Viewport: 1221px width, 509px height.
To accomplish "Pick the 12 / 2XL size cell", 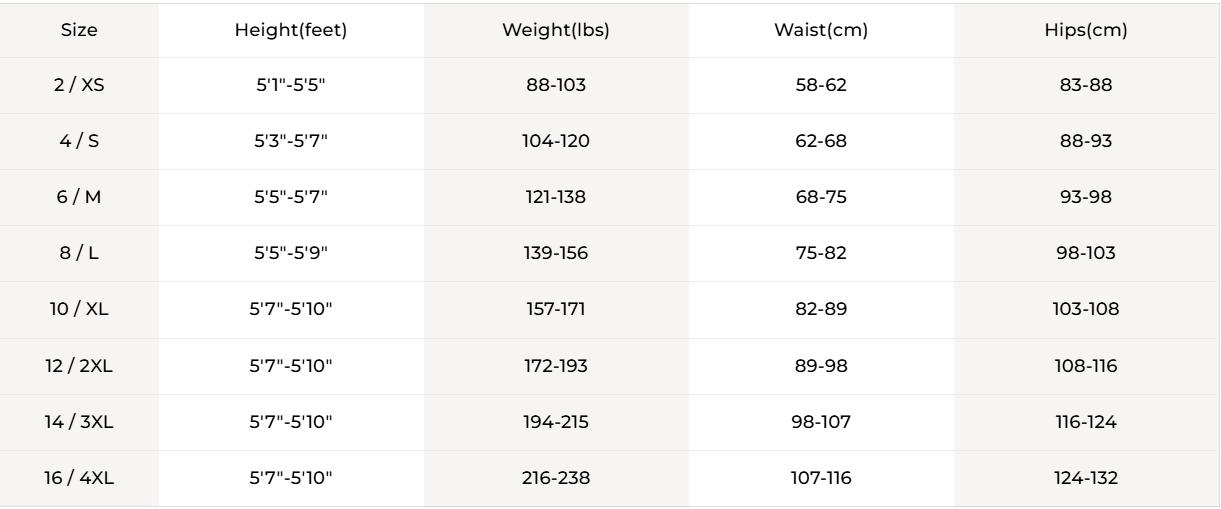I will 79,367.
